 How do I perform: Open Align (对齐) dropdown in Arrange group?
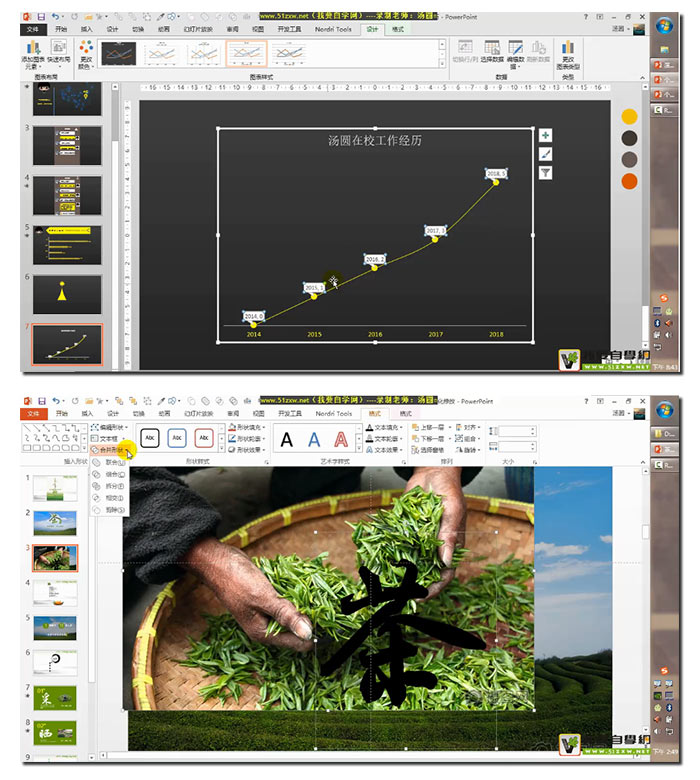[x=467, y=427]
